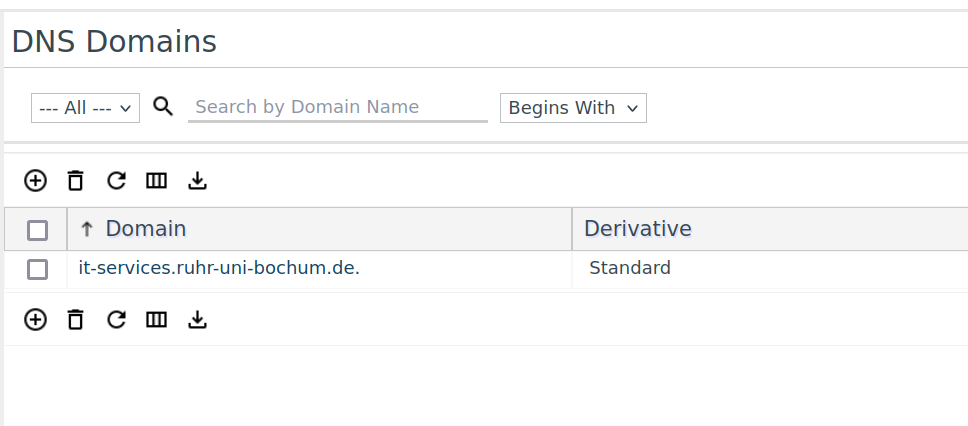Open the '--- All ---' filter dropdown
Viewport: 968px width, 426px height.
tap(85, 108)
